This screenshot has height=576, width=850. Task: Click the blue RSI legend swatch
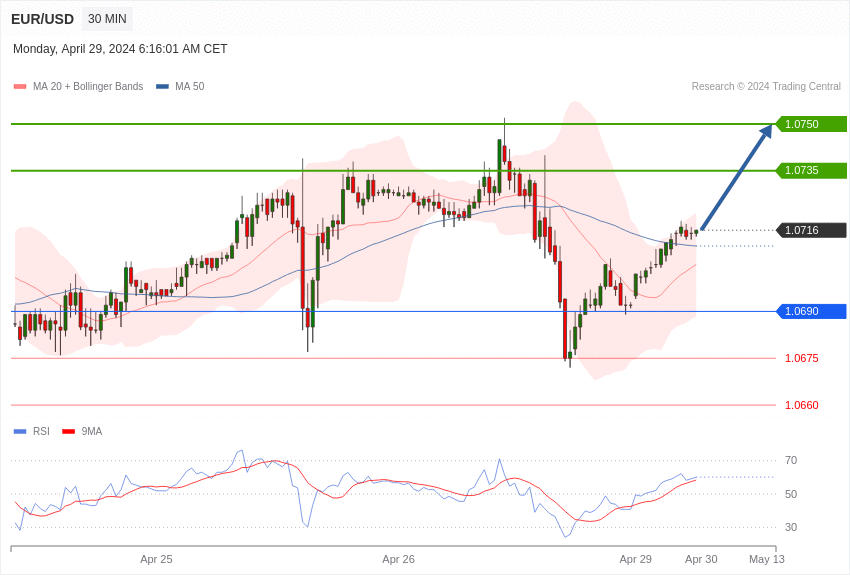(x=20, y=432)
